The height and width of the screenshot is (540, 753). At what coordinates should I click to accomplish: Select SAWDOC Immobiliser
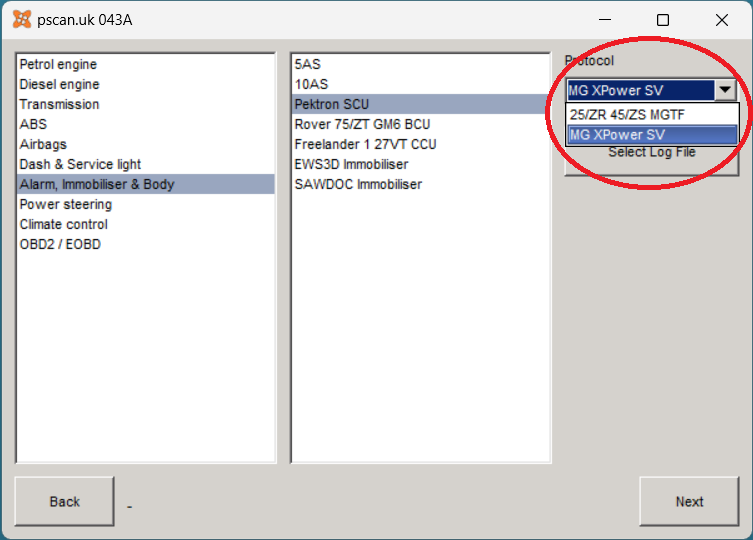point(420,184)
